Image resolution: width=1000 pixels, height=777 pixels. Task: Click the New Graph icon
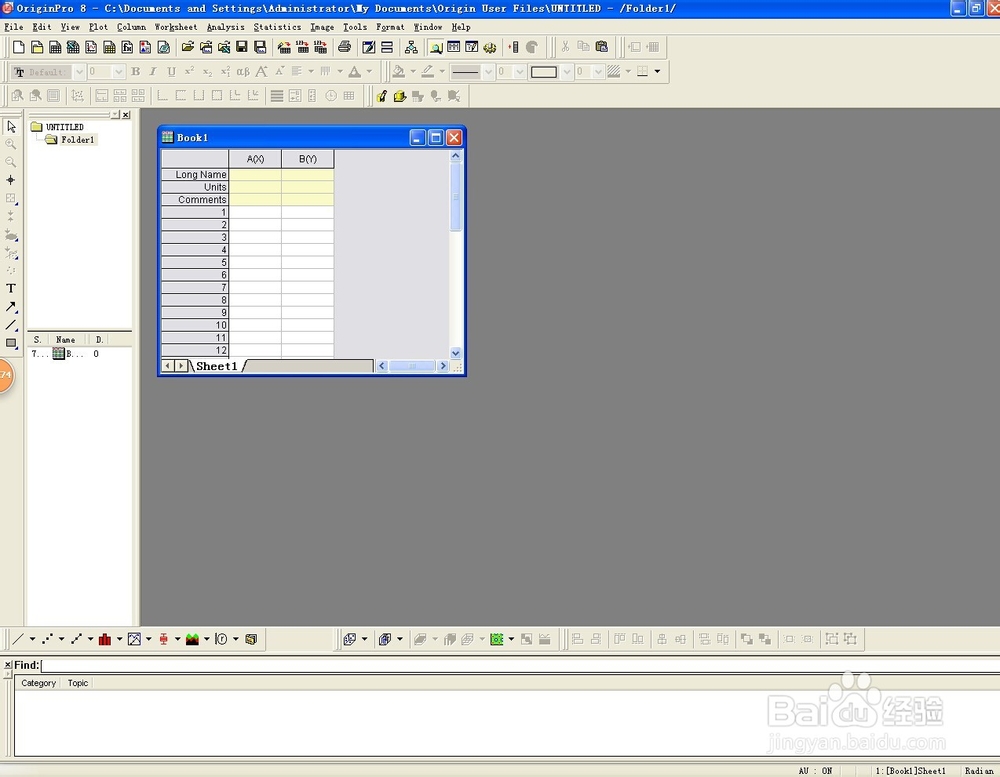tap(91, 47)
